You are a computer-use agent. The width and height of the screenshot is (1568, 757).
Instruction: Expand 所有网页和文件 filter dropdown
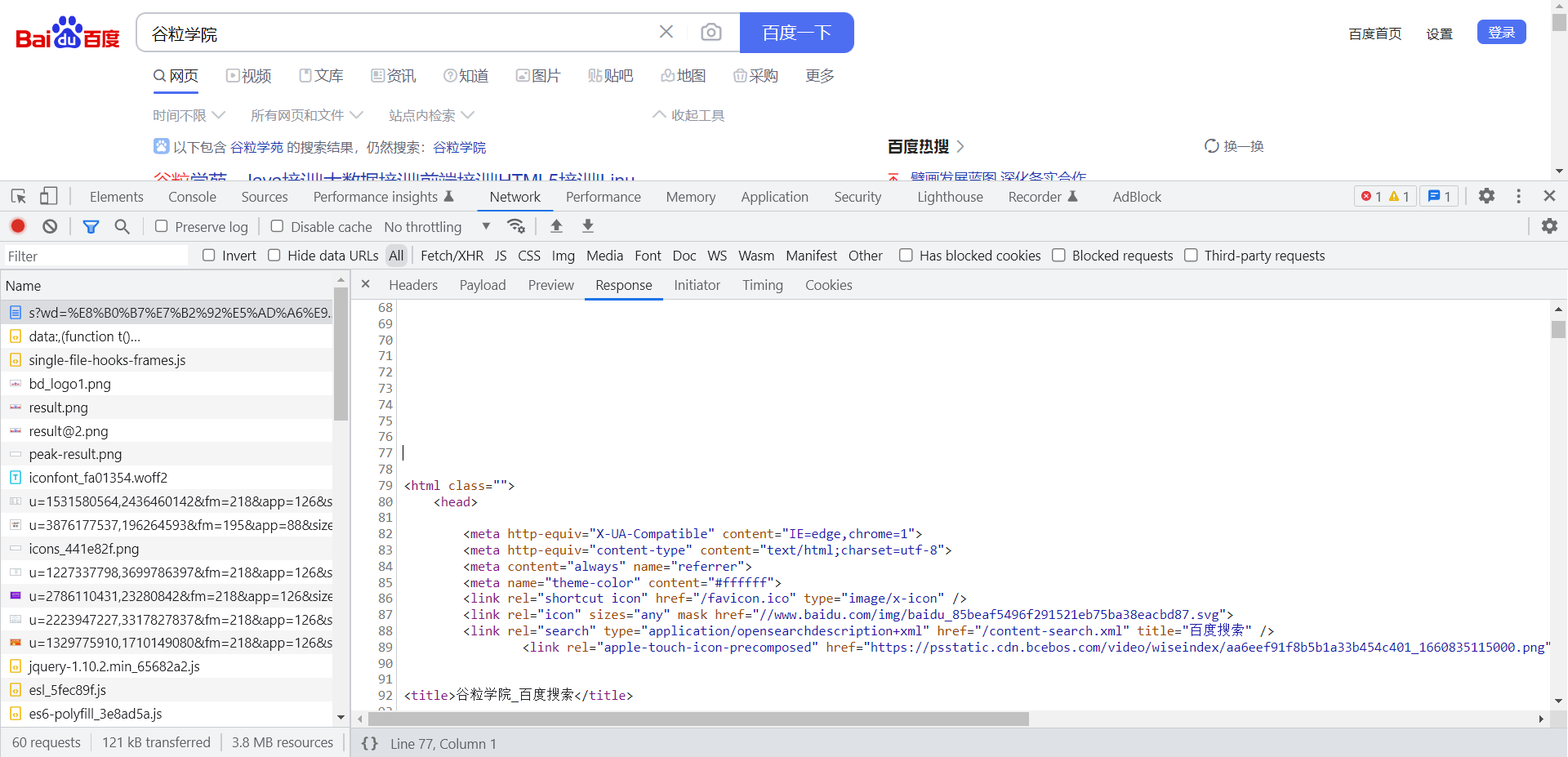pos(307,115)
